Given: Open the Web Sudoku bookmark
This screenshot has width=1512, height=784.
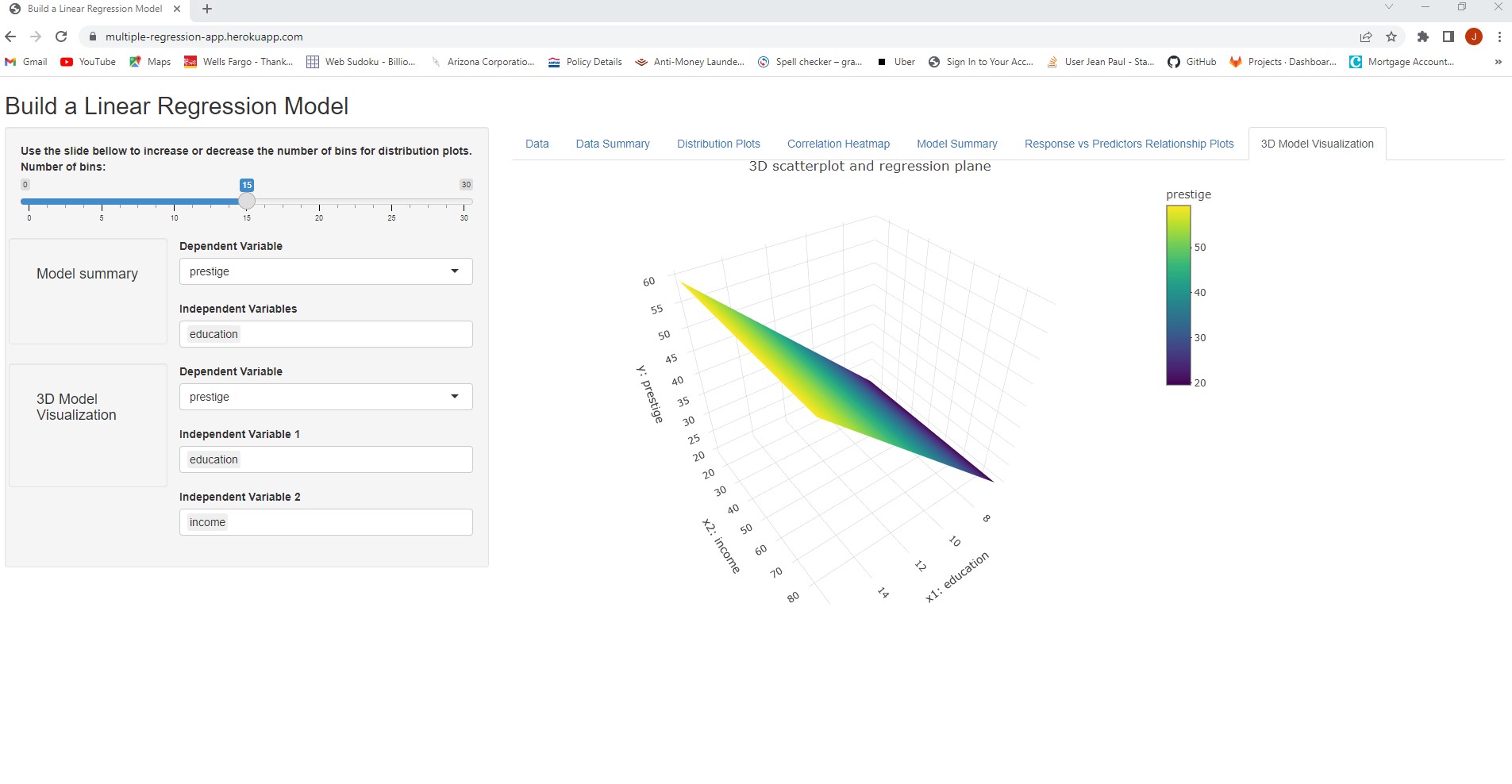Looking at the screenshot, I should pyautogui.click(x=361, y=62).
